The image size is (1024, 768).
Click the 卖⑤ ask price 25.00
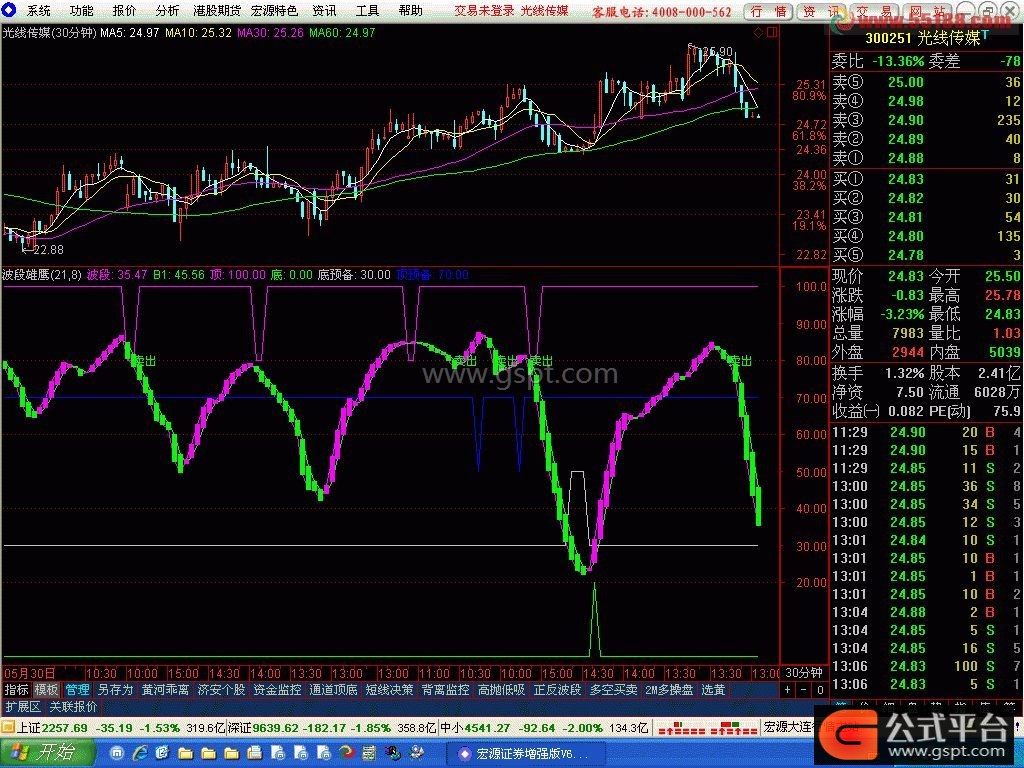tap(906, 82)
